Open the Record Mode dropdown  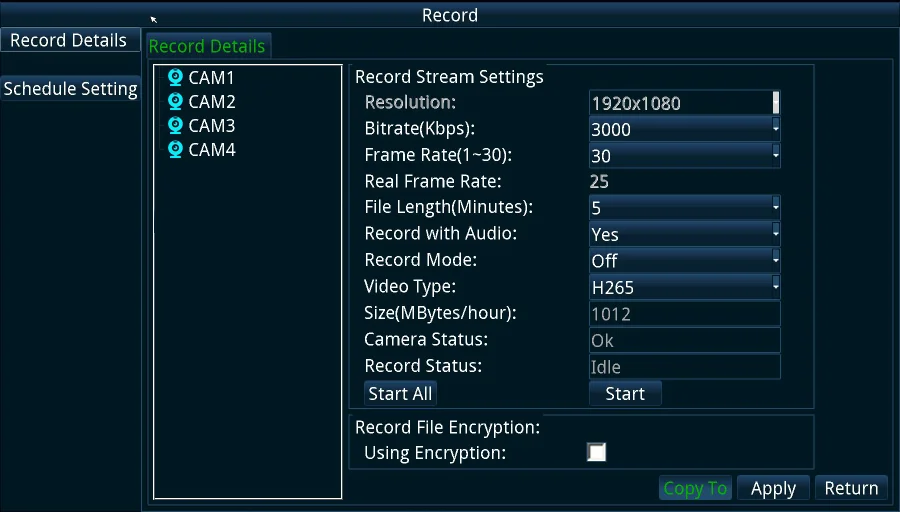pos(684,260)
